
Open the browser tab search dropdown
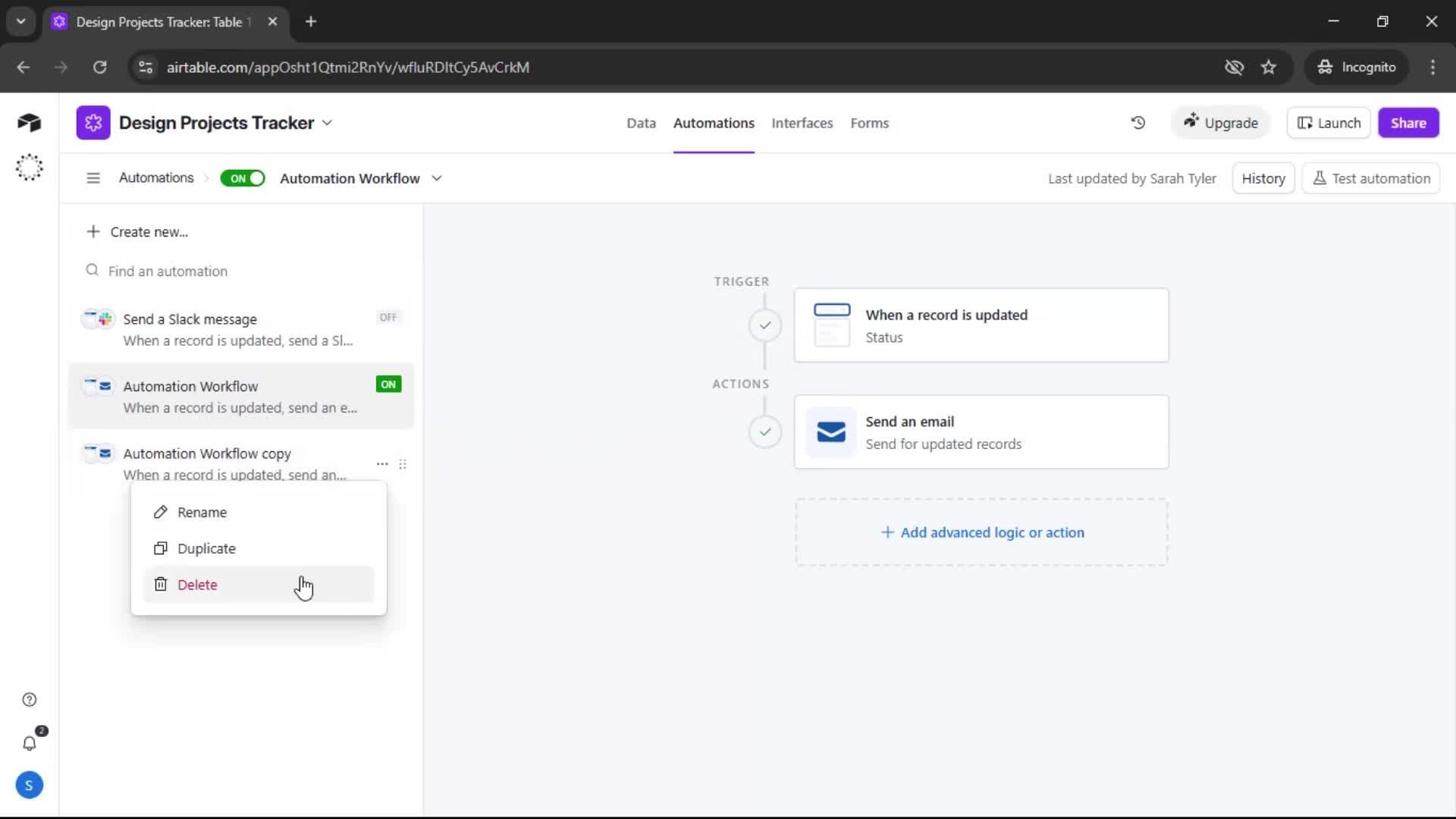pos(20,22)
